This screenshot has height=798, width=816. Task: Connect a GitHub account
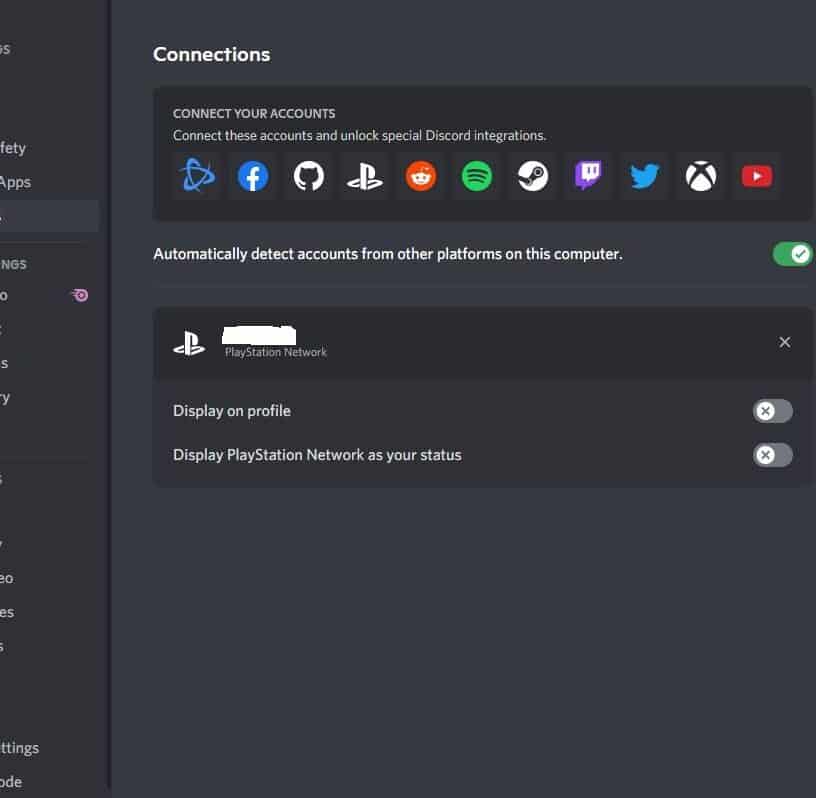tap(309, 176)
